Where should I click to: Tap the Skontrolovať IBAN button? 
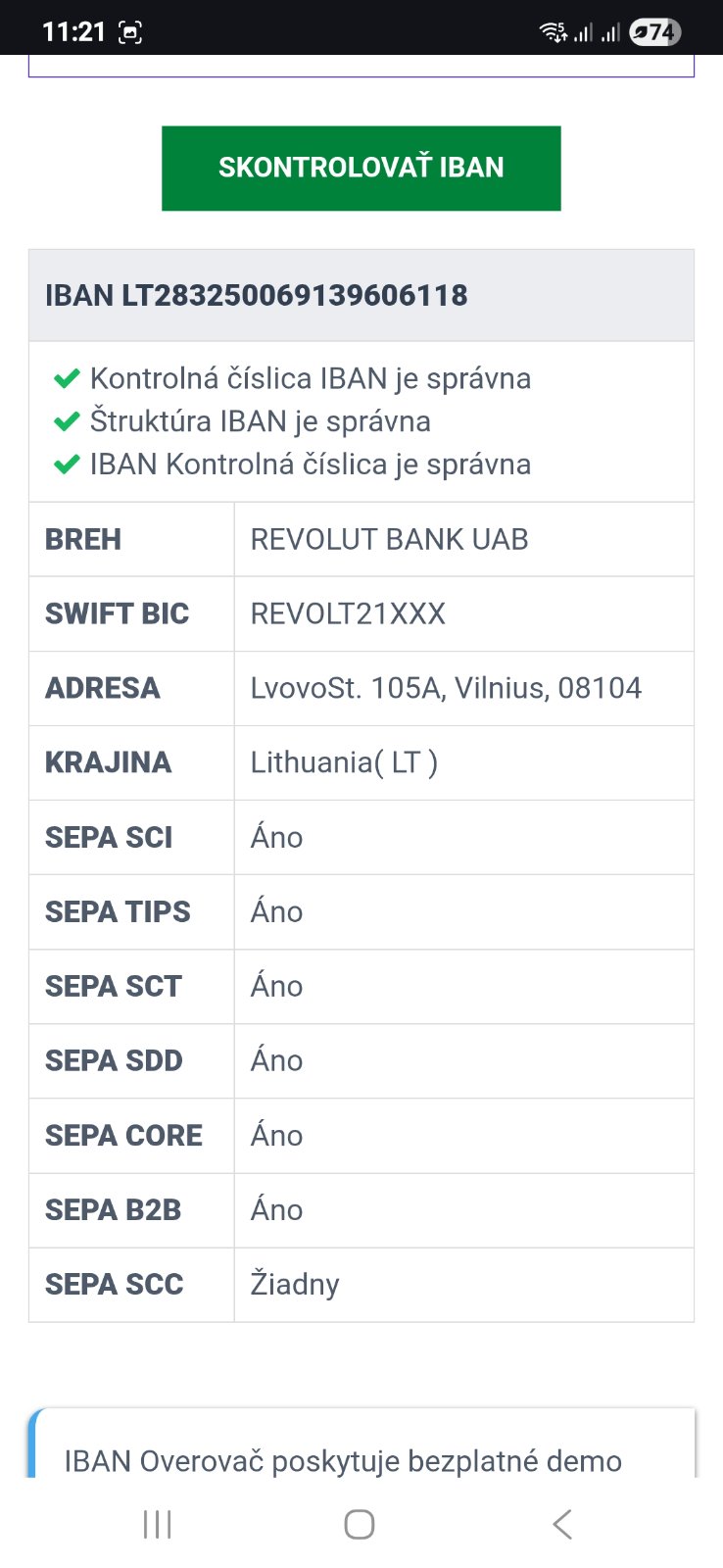point(361,168)
